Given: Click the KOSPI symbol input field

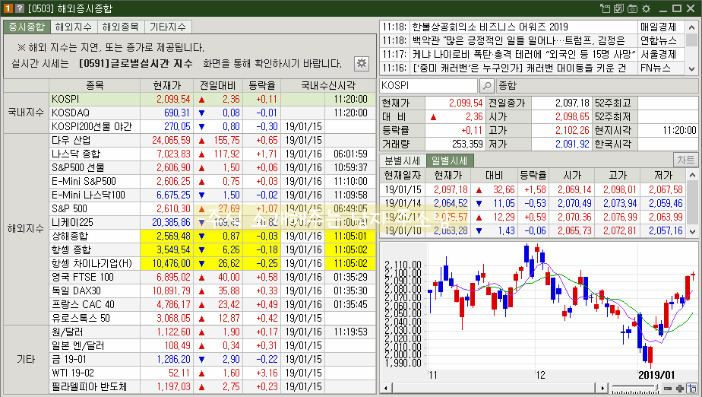Looking at the screenshot, I should point(428,85).
